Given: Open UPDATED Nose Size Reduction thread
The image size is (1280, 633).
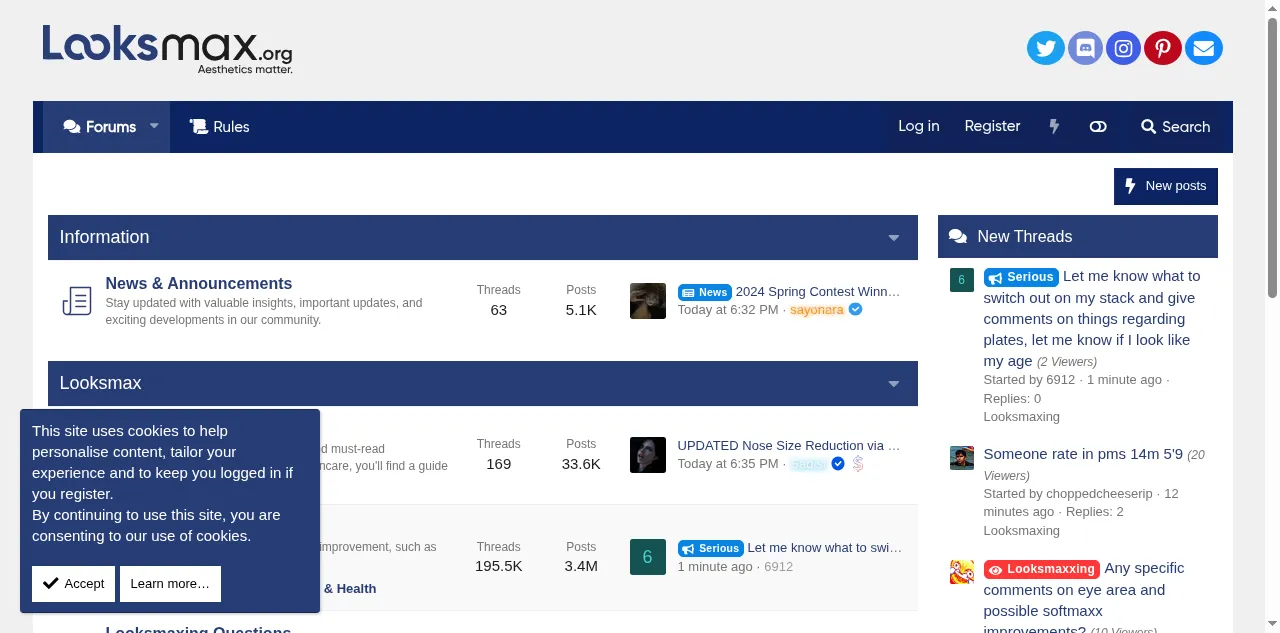Looking at the screenshot, I should coord(789,446).
